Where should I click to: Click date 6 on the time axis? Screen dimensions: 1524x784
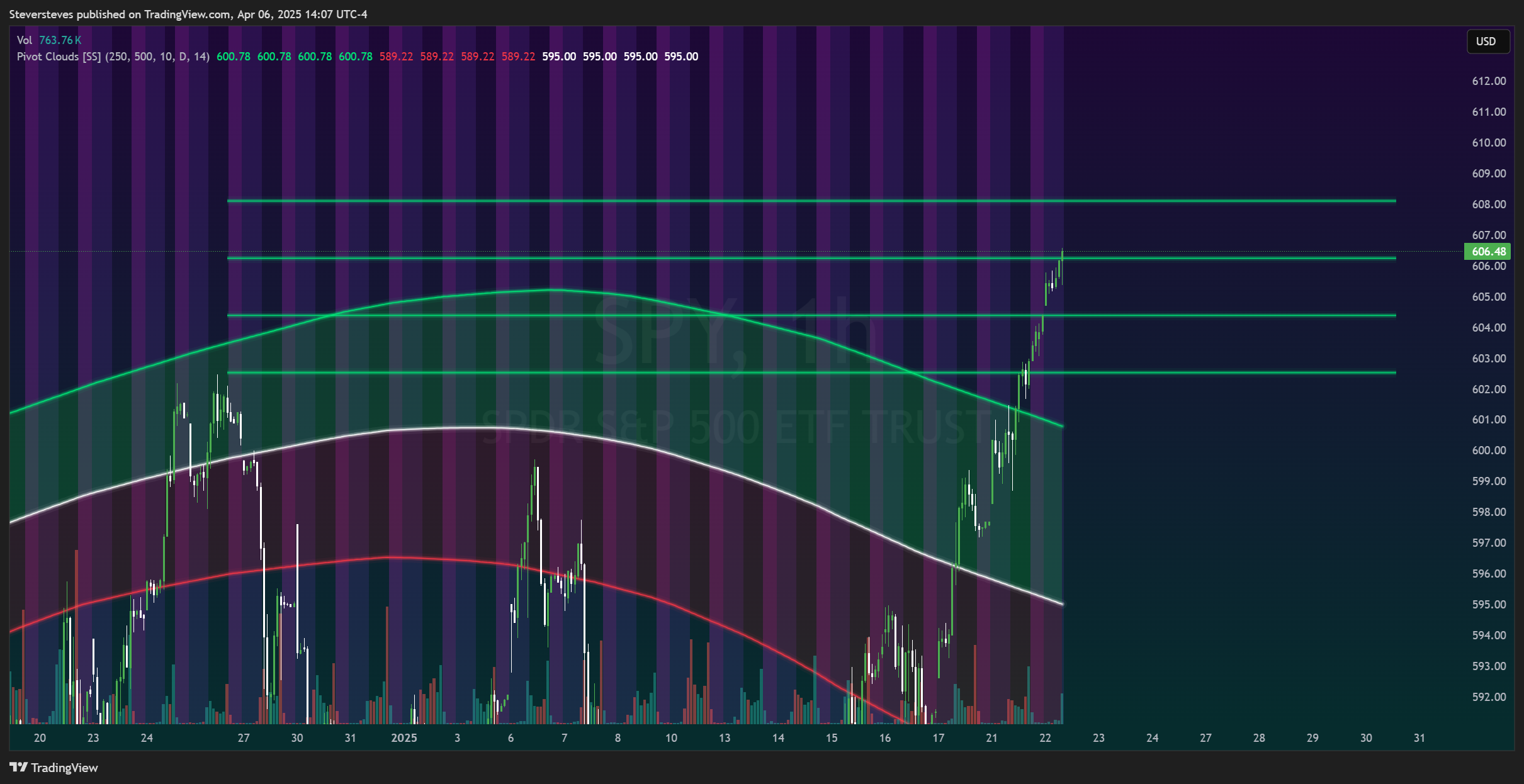click(x=511, y=738)
